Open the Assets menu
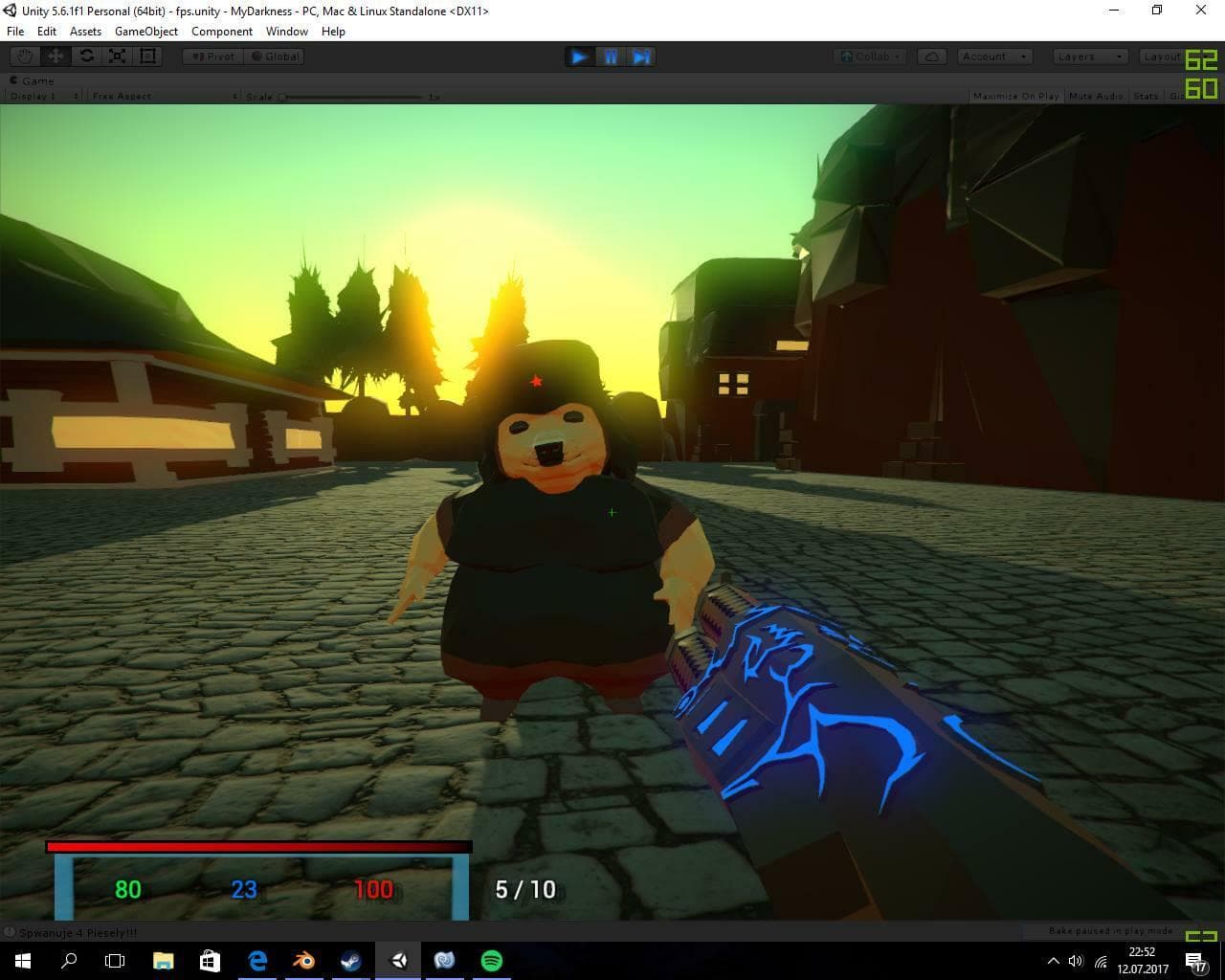The image size is (1225, 980). coord(85,31)
